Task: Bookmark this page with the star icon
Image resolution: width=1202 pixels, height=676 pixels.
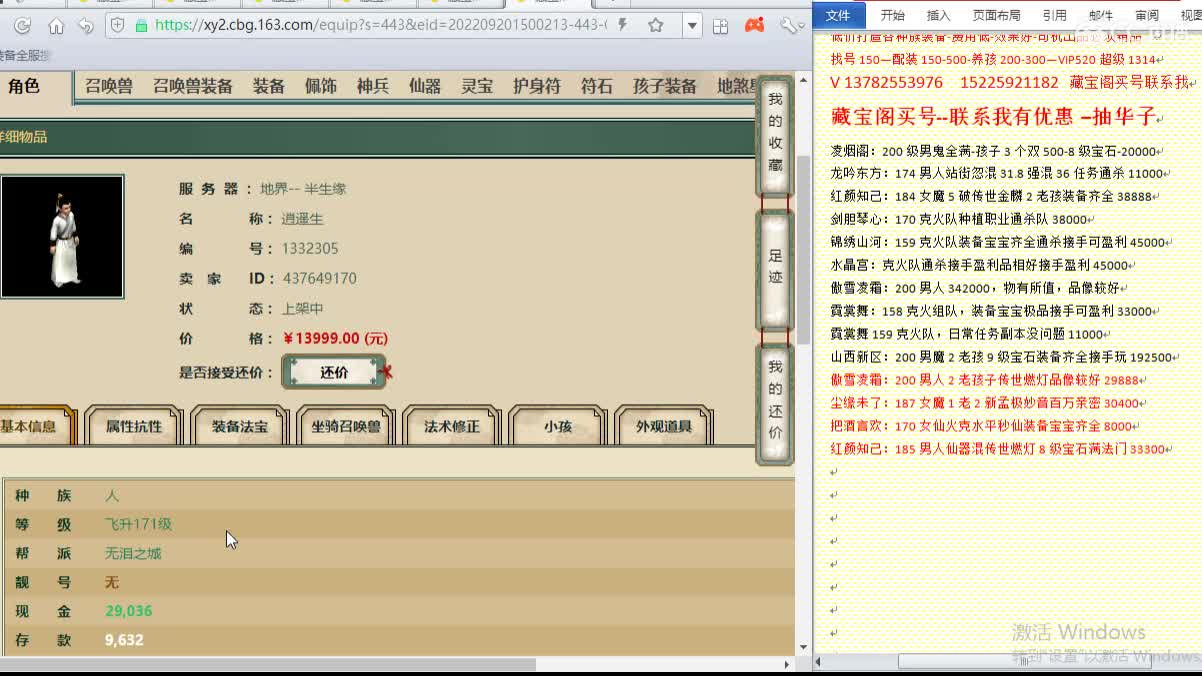Action: point(656,25)
